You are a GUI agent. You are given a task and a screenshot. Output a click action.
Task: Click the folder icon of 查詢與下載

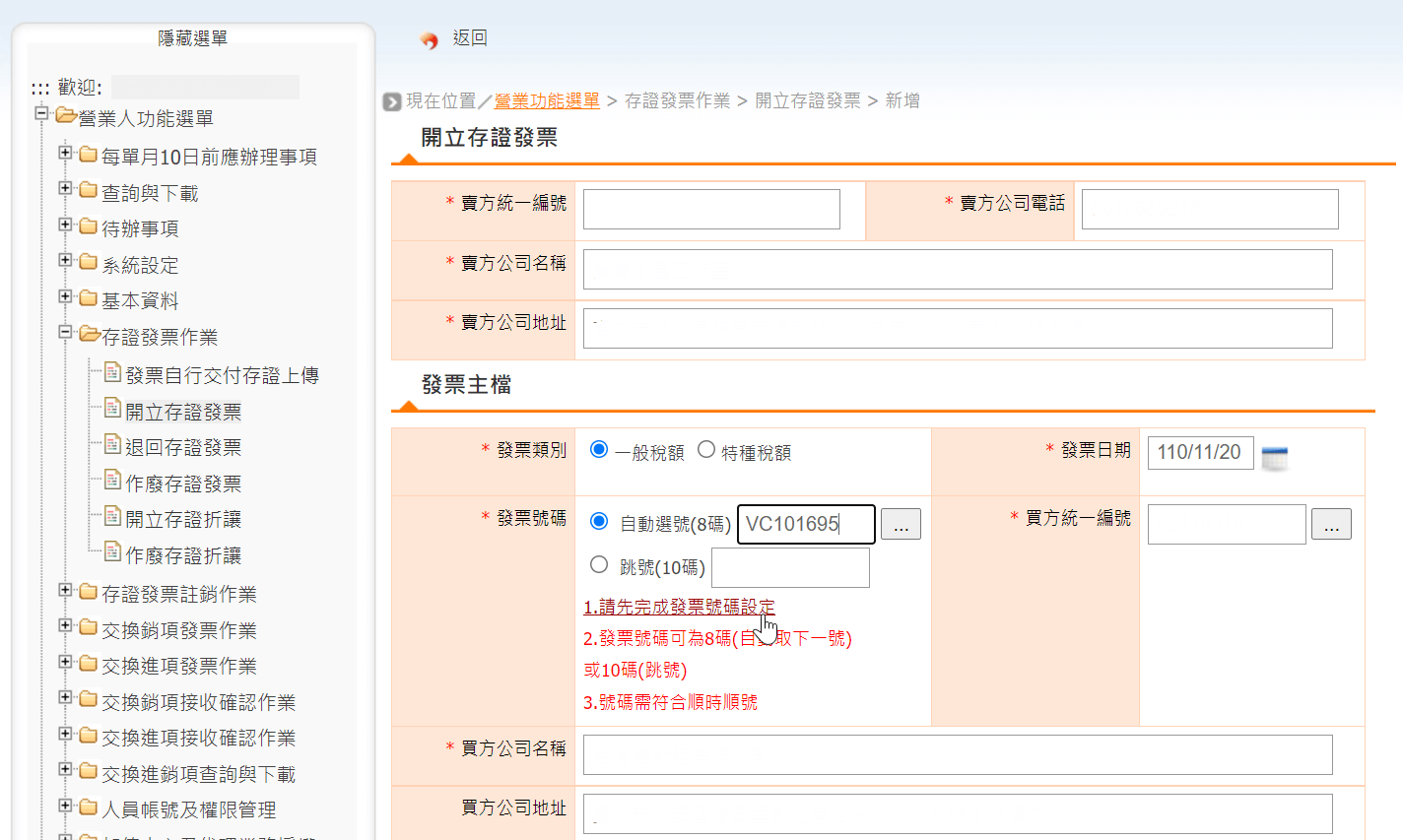point(89,191)
